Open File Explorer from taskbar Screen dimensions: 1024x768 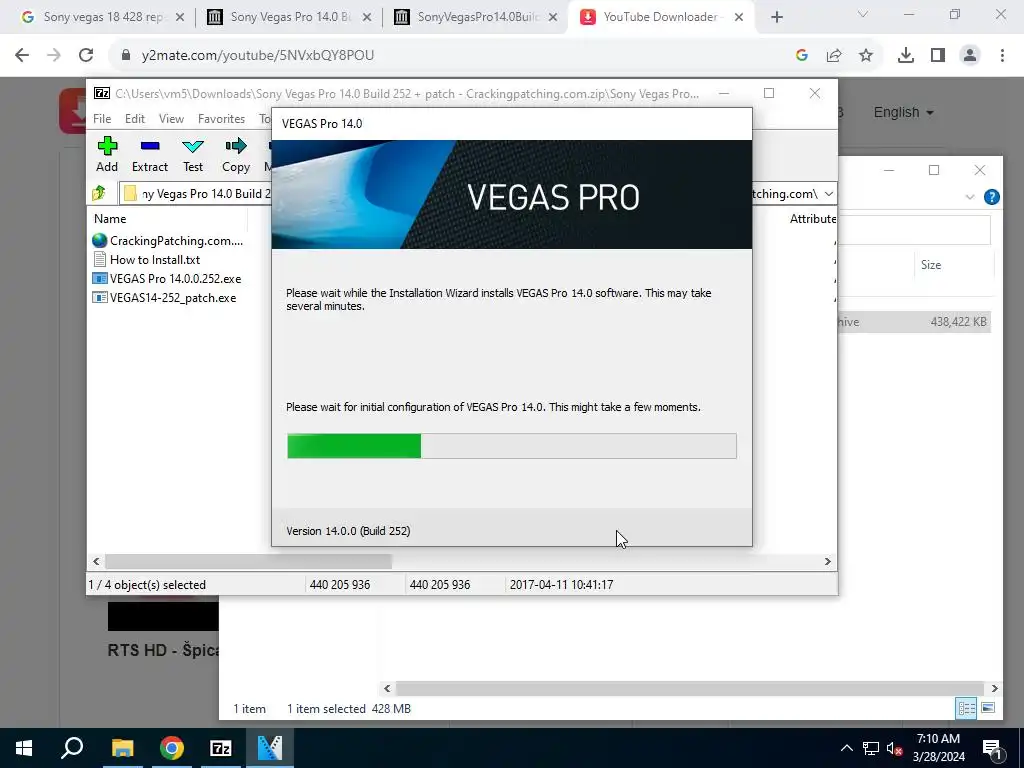tap(122, 748)
